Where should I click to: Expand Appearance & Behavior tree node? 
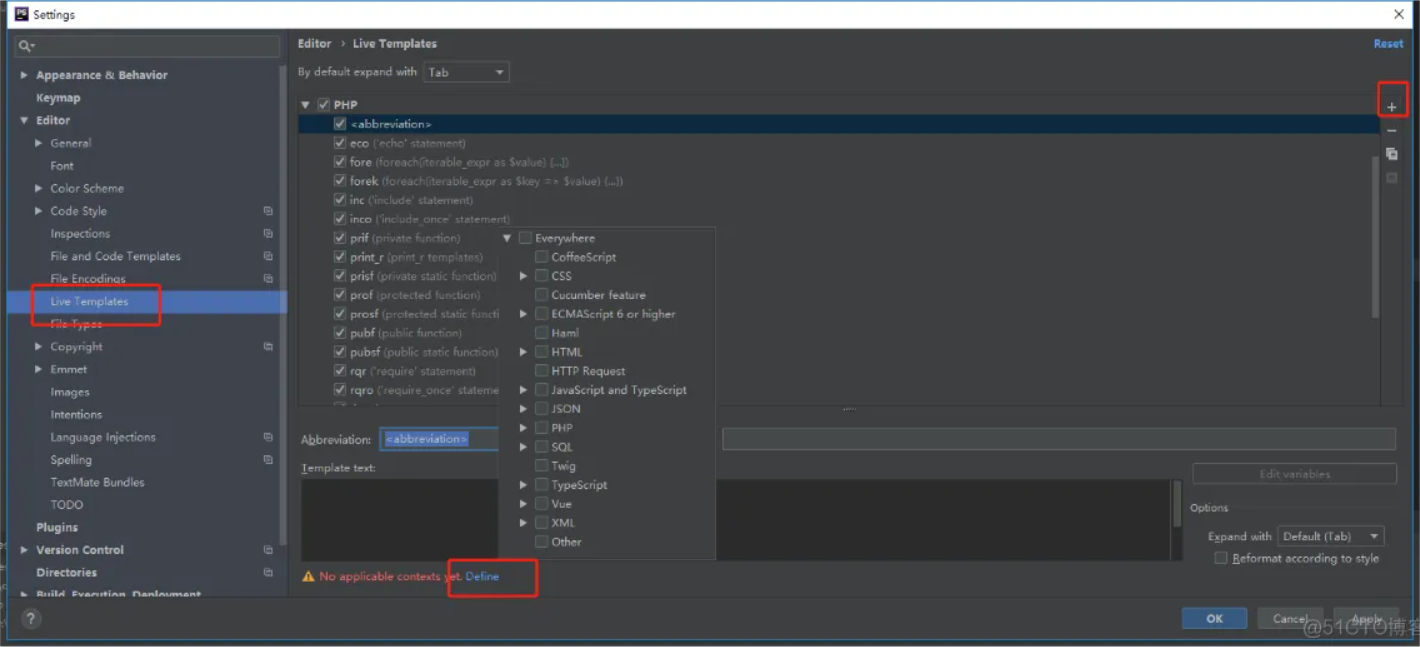[x=24, y=75]
